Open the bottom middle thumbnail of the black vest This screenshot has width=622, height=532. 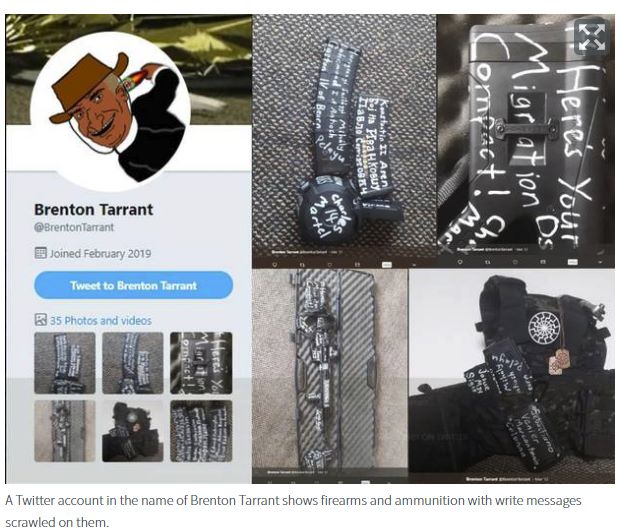pyautogui.click(x=132, y=431)
